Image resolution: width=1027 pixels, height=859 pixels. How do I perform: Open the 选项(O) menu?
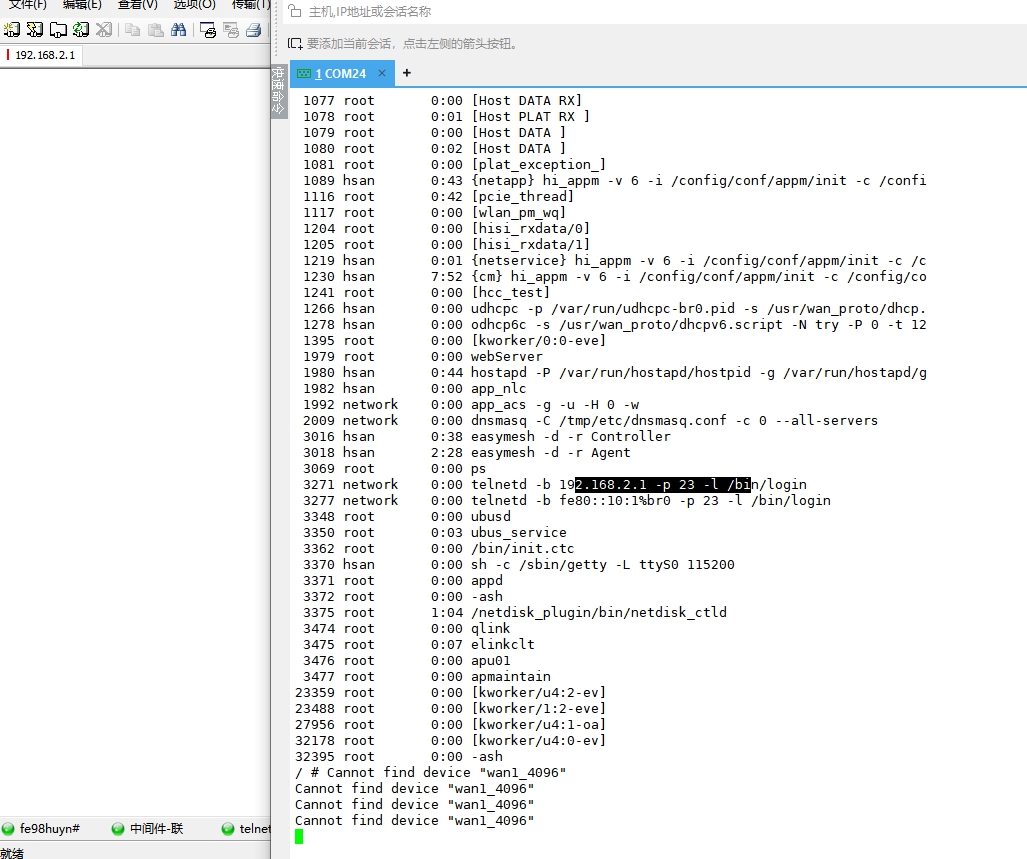click(194, 5)
